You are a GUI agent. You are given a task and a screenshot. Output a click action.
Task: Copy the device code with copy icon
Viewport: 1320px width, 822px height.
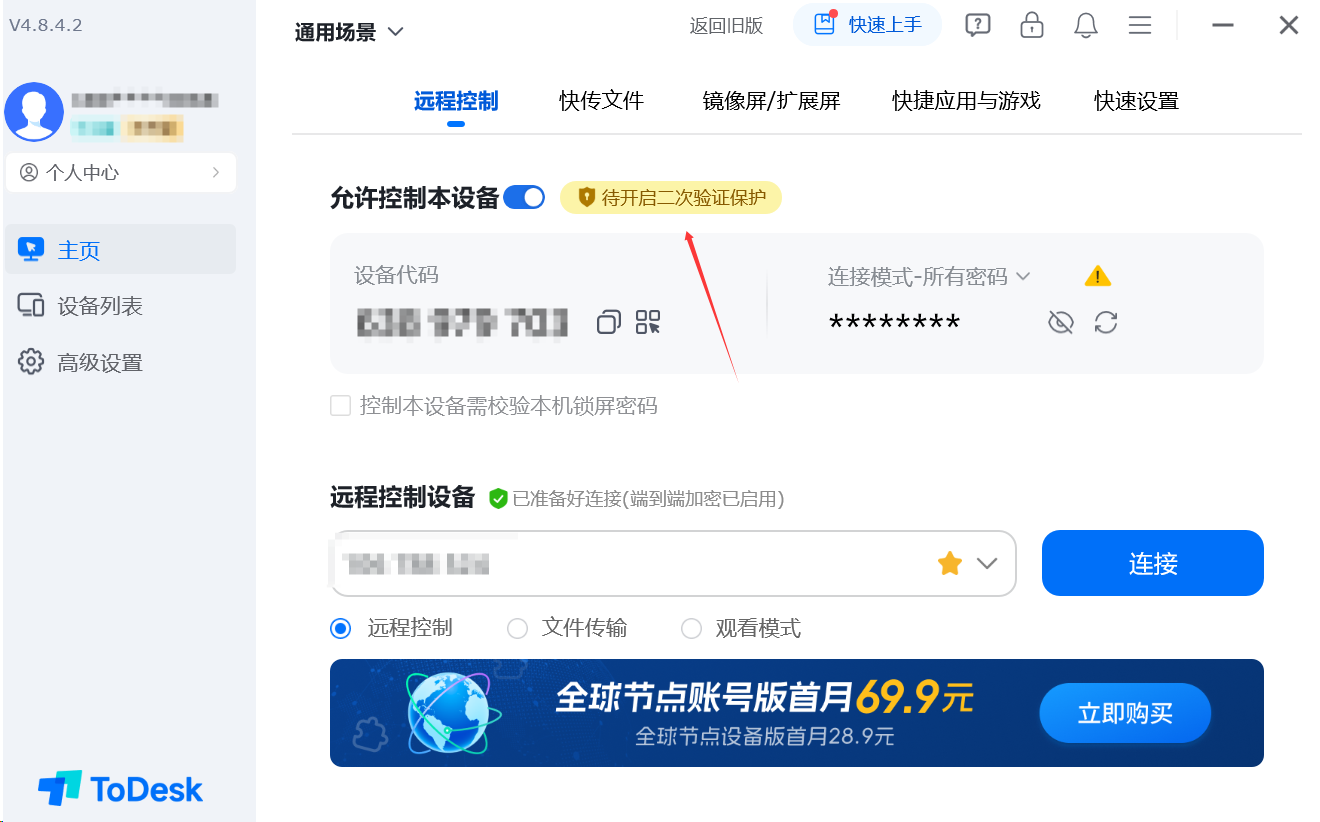point(608,322)
